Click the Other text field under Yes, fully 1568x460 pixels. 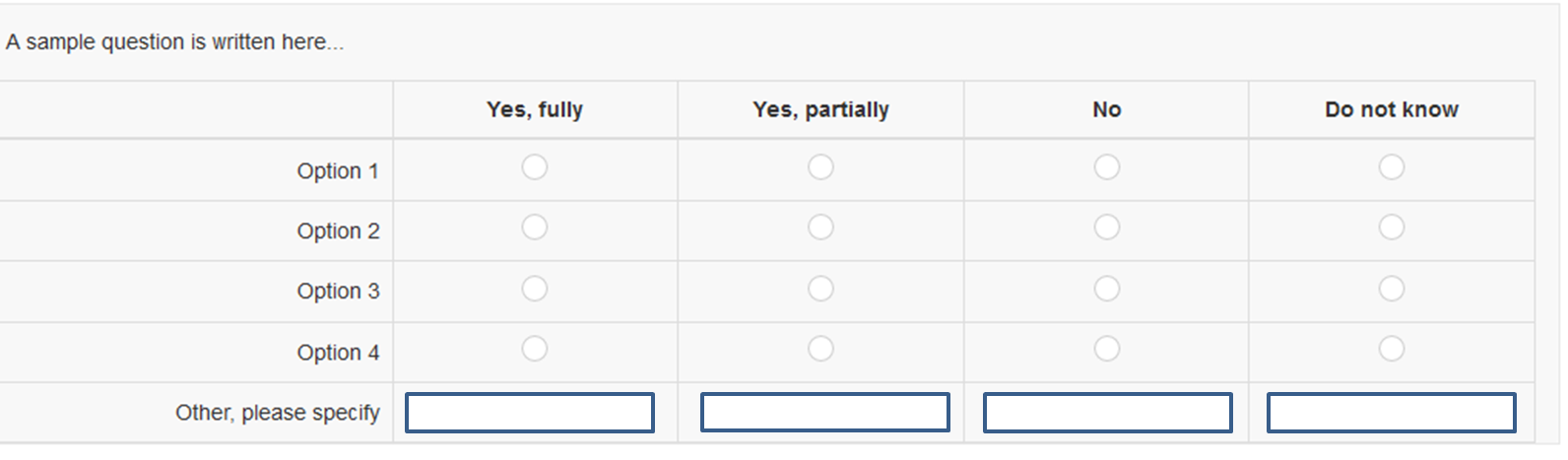tap(530, 413)
